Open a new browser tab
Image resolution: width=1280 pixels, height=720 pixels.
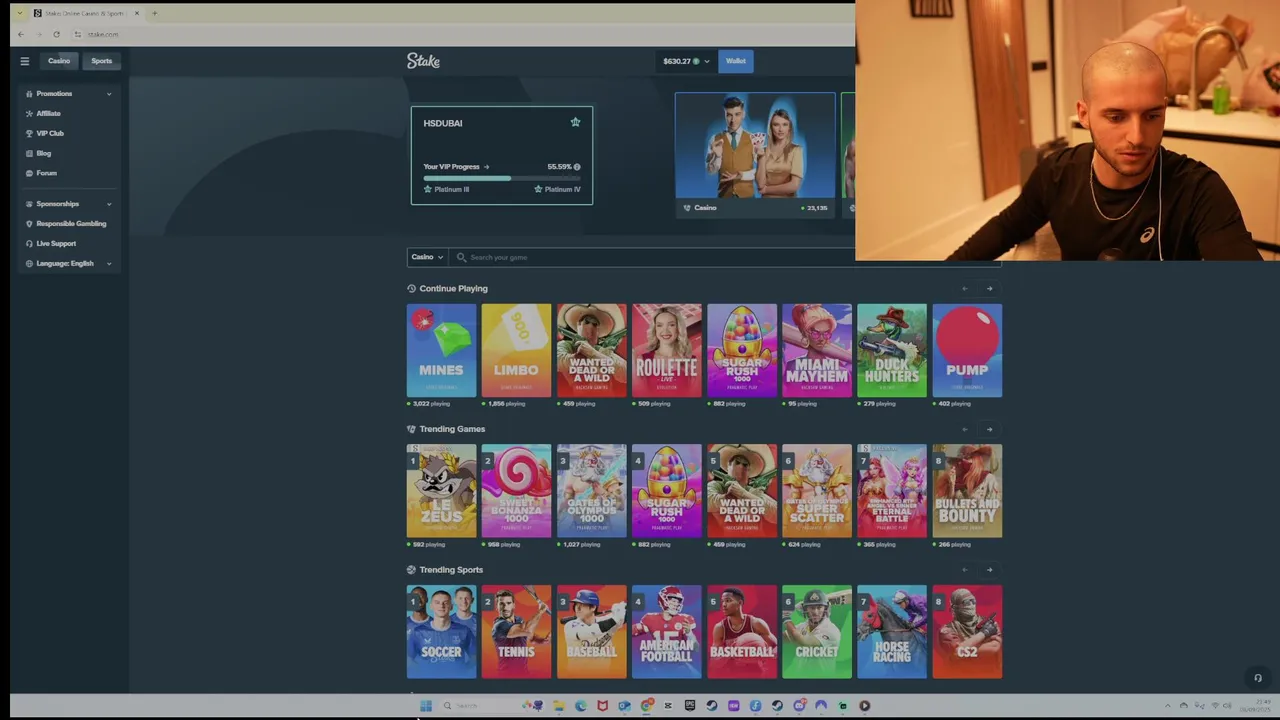point(154,13)
